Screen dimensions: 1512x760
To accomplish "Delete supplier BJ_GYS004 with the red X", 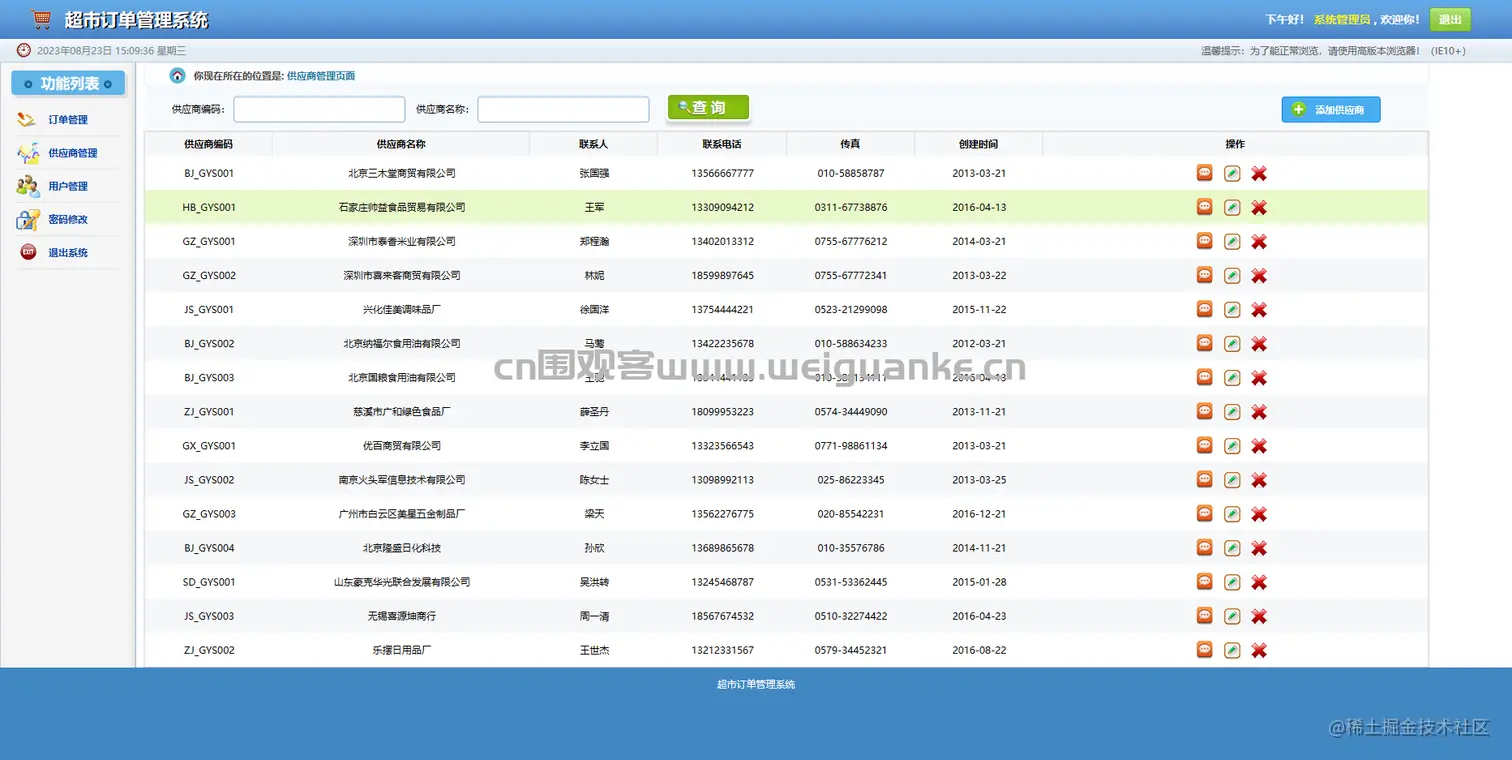I will coord(1259,547).
